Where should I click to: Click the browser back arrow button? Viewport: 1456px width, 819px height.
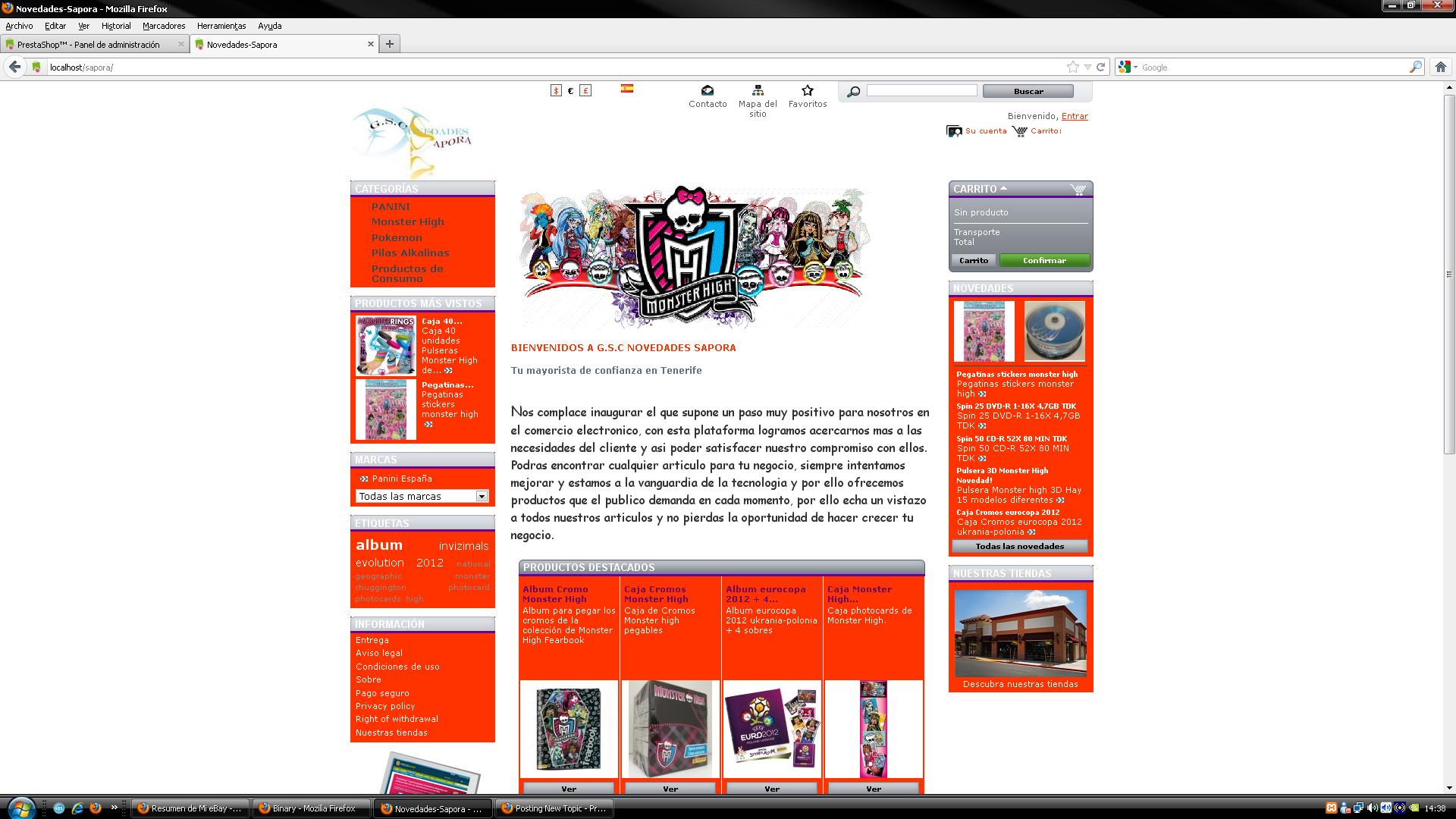pyautogui.click(x=14, y=67)
